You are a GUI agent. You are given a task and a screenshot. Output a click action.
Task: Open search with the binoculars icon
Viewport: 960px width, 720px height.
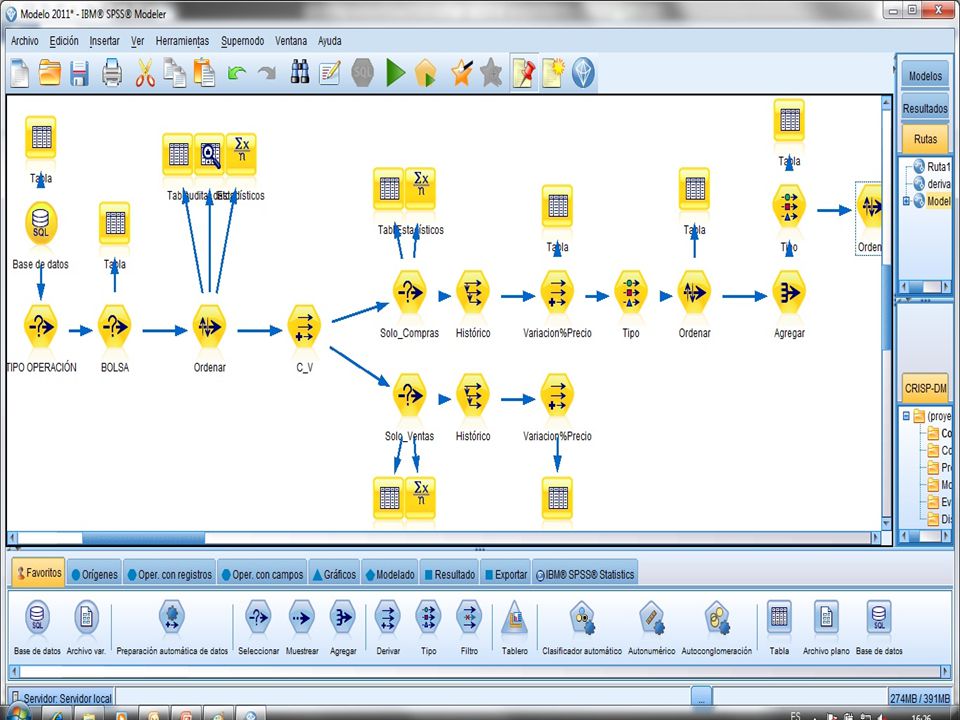tap(299, 72)
